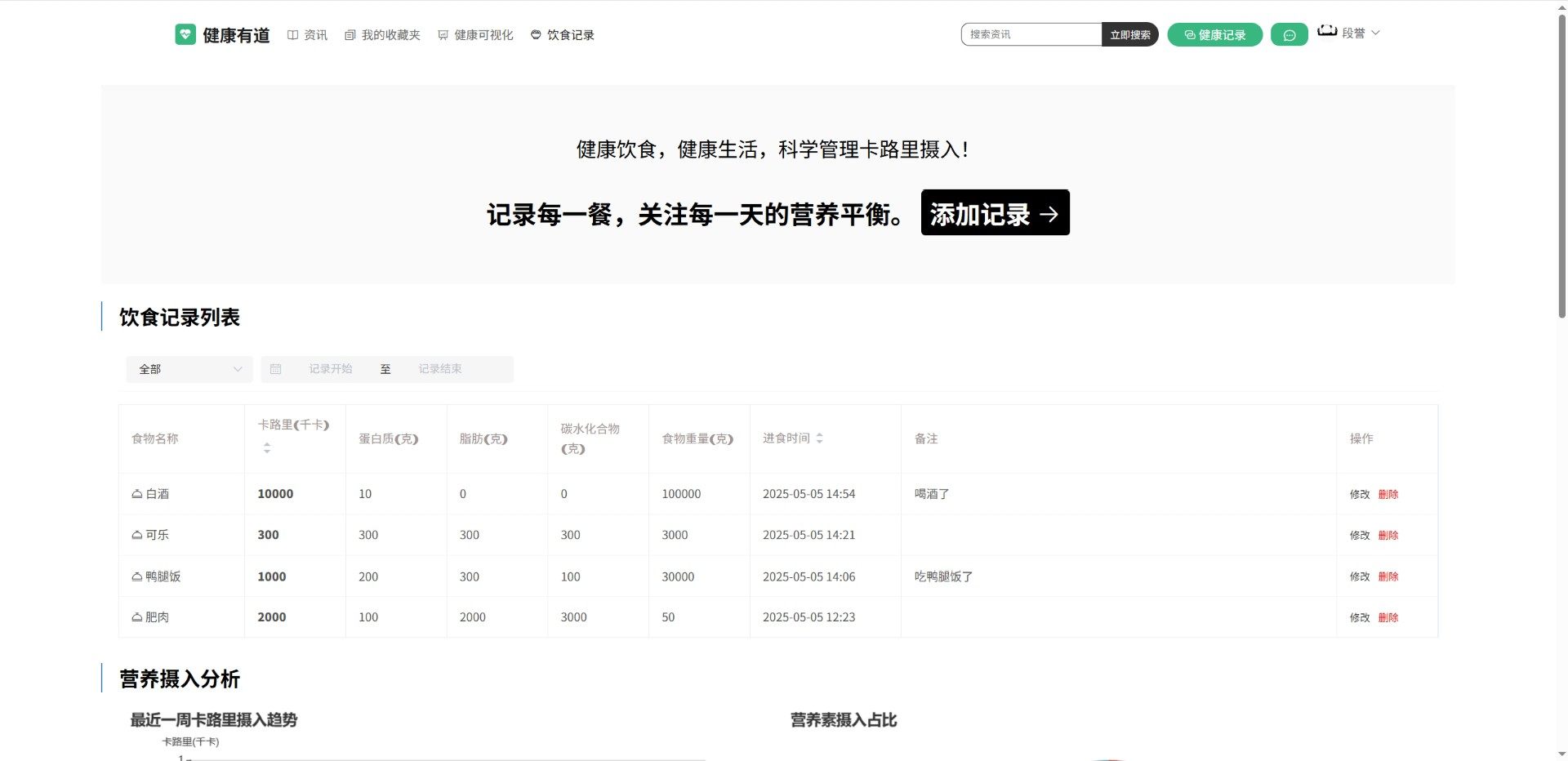
Task: Click the 饮食记录列表 section heading
Action: [180, 318]
